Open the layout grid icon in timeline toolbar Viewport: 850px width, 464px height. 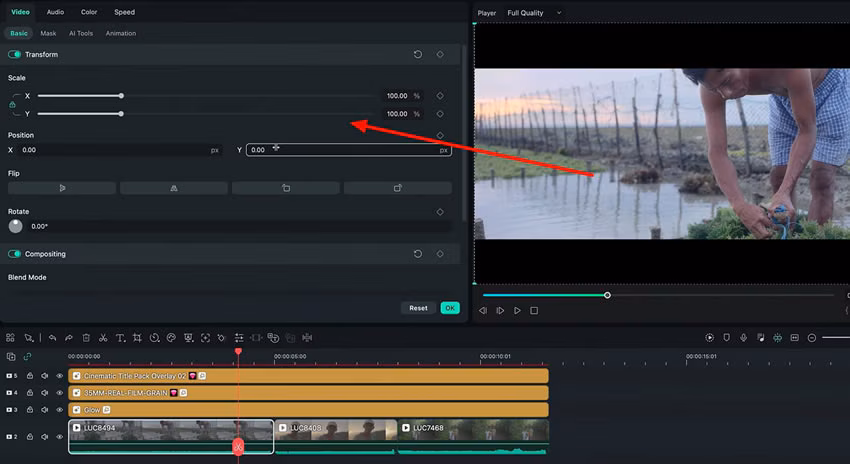click(10, 338)
